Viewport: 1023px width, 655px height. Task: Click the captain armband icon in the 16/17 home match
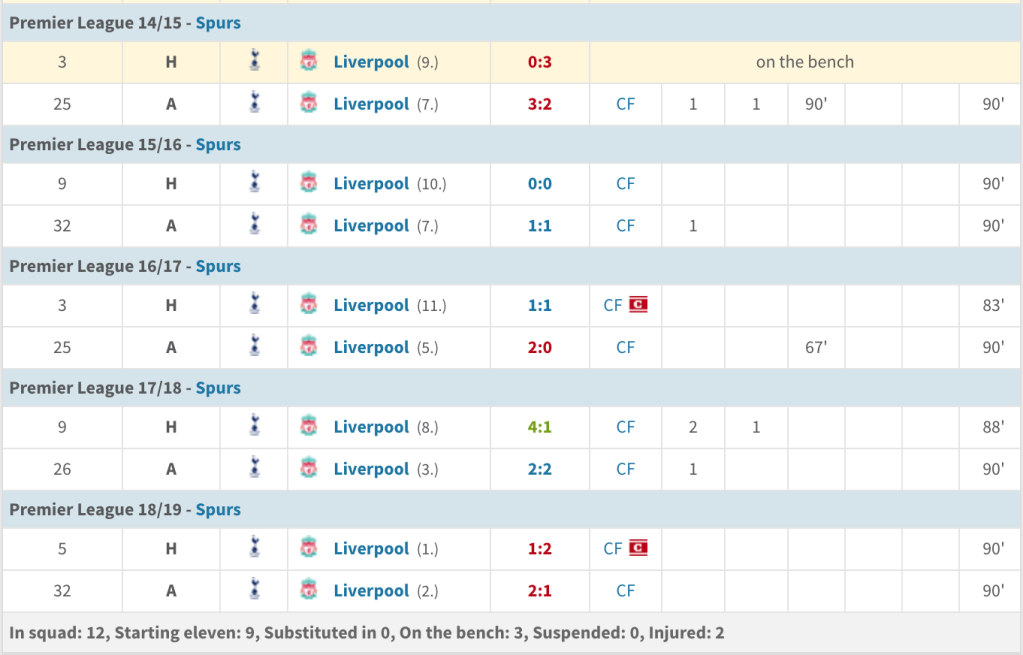point(638,305)
